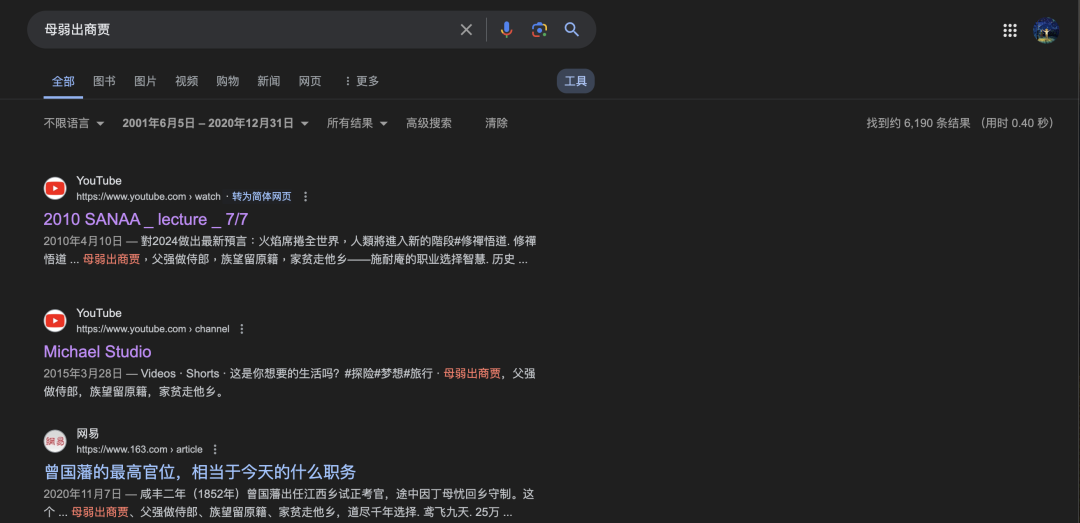Switch to the 图片 tab

pyautogui.click(x=145, y=81)
